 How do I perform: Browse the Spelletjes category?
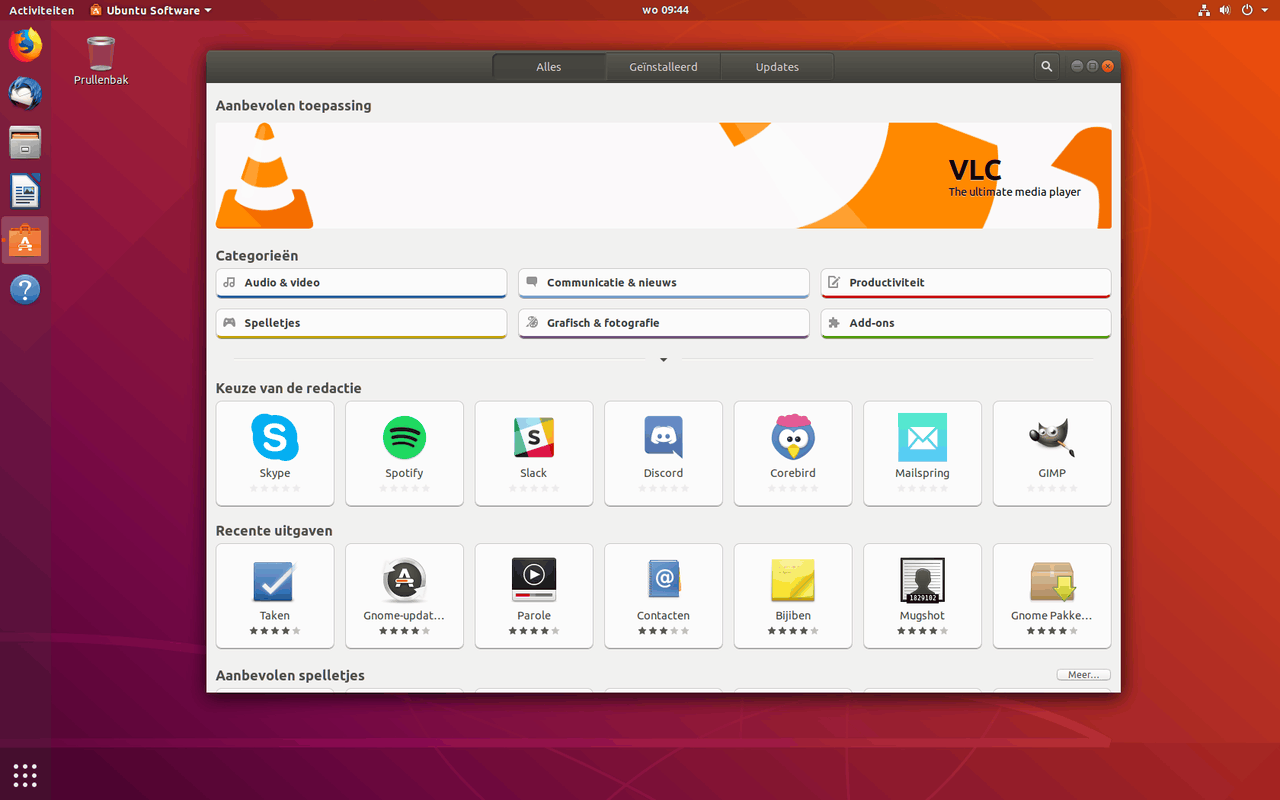point(361,324)
